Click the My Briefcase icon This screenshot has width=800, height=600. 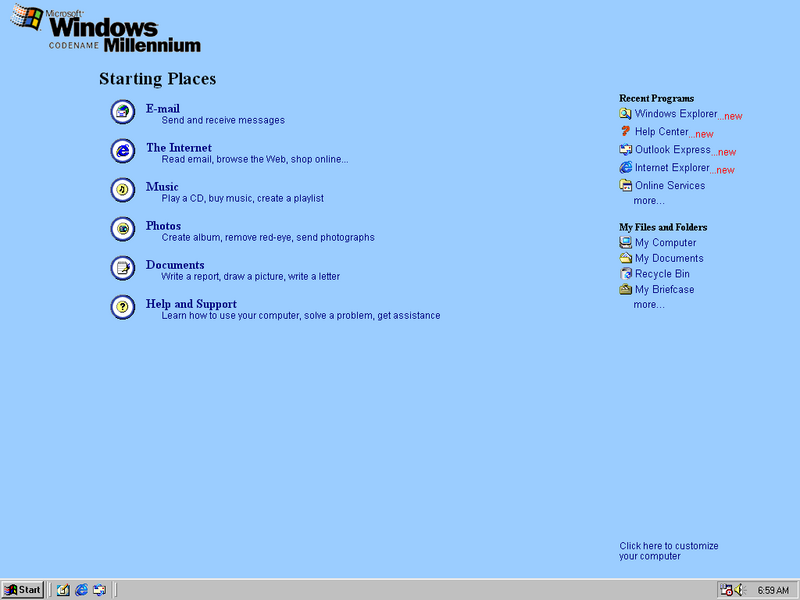(x=626, y=289)
